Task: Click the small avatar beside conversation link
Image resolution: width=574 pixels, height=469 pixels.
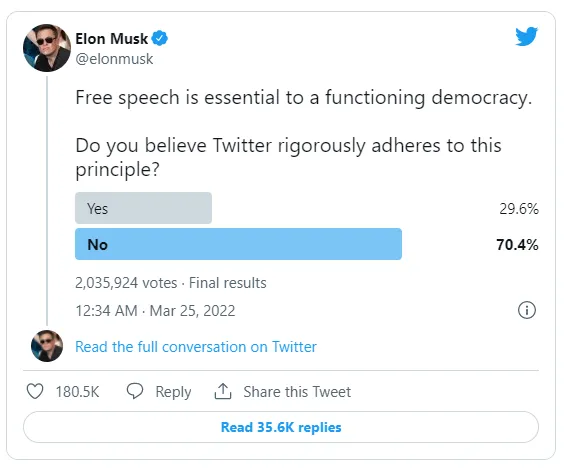Action: (47, 346)
